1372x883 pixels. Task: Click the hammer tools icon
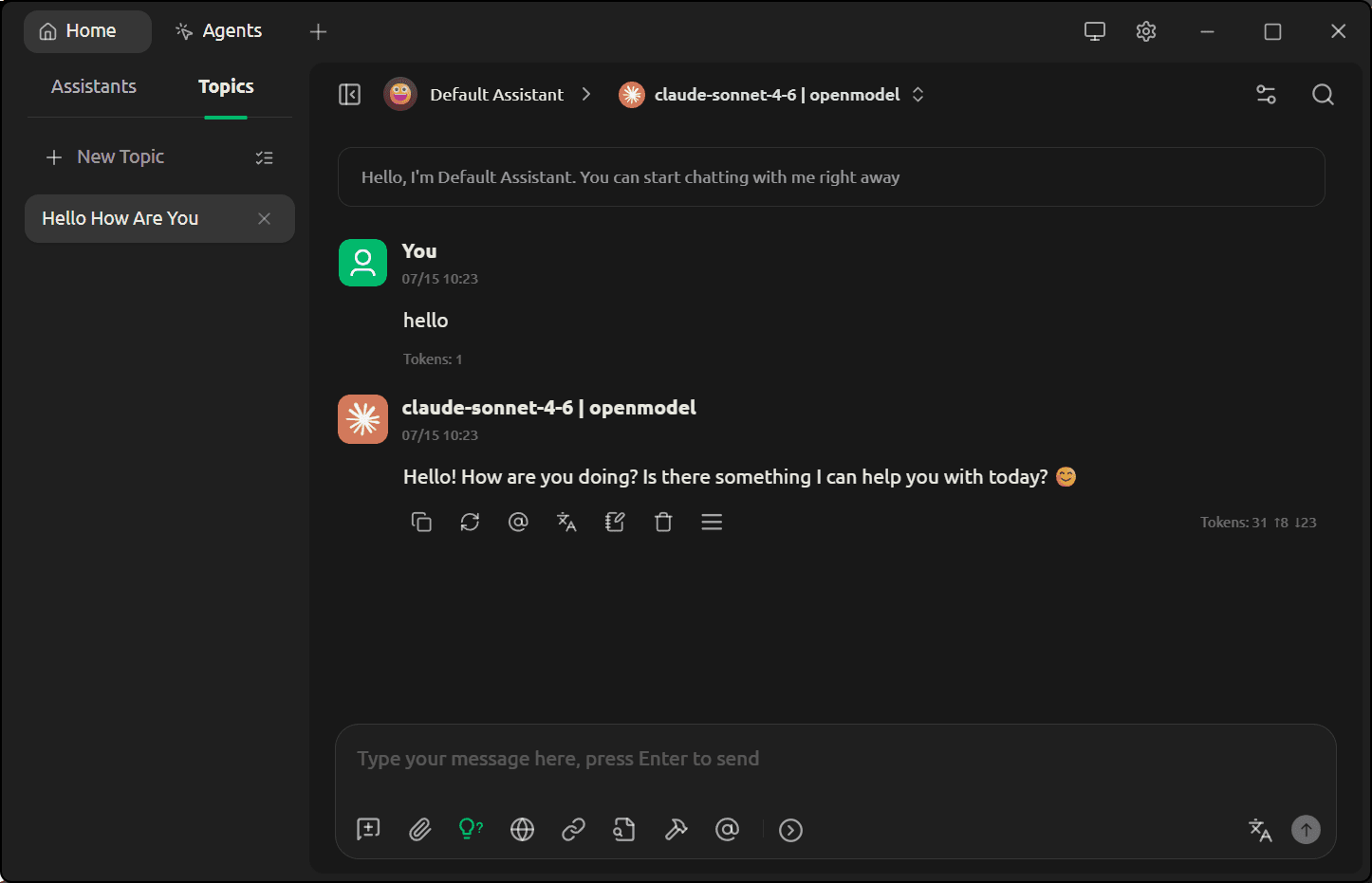tap(676, 830)
